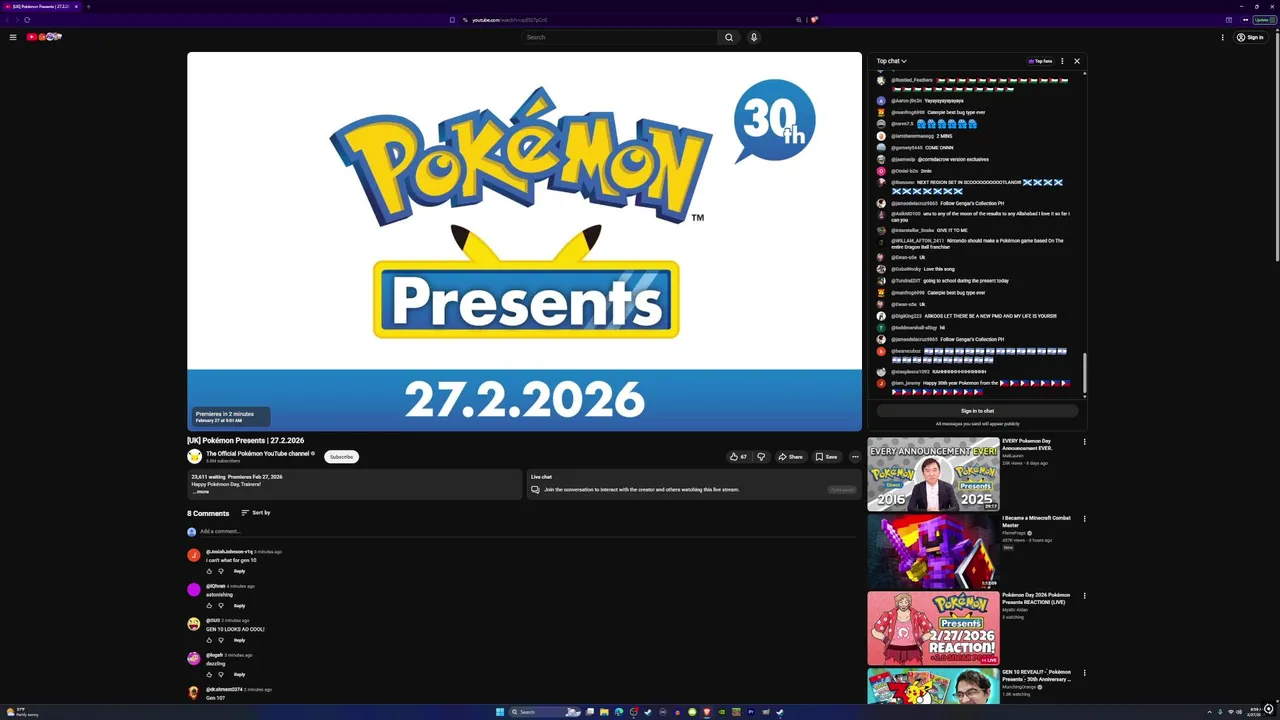The width and height of the screenshot is (1280, 720).
Task: Focus the YouTube search input field
Action: coord(620,37)
